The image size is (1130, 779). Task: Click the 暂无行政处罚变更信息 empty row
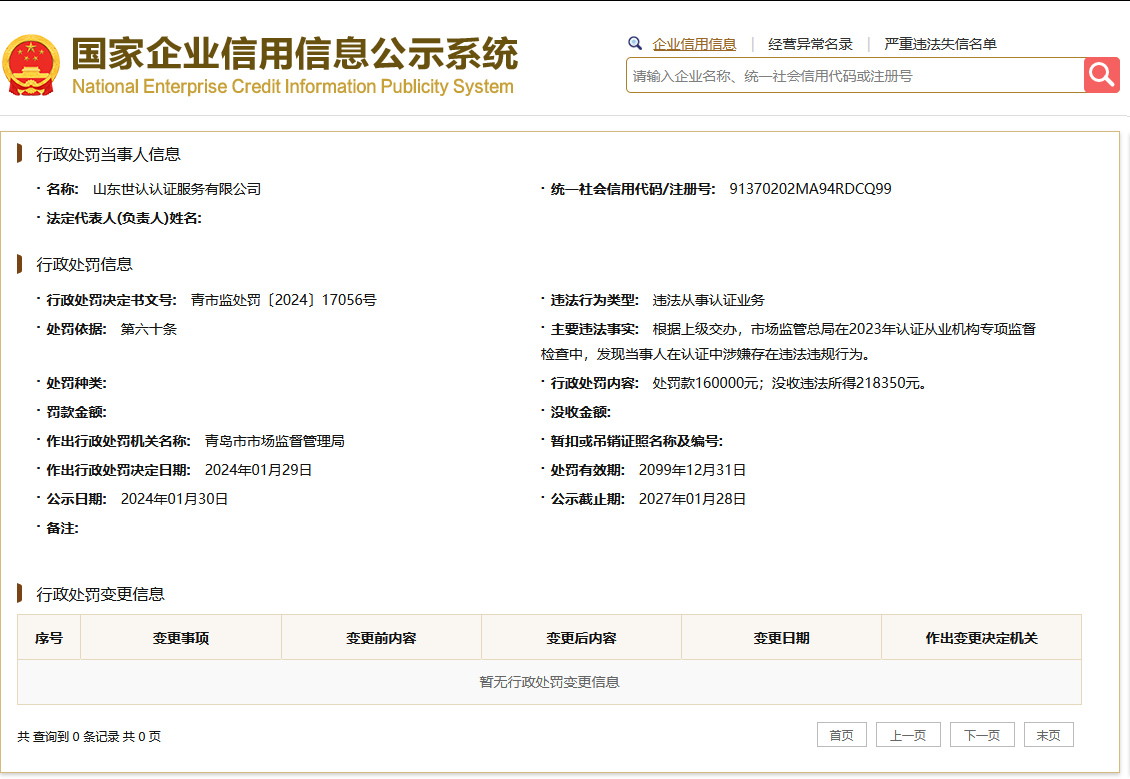point(549,682)
